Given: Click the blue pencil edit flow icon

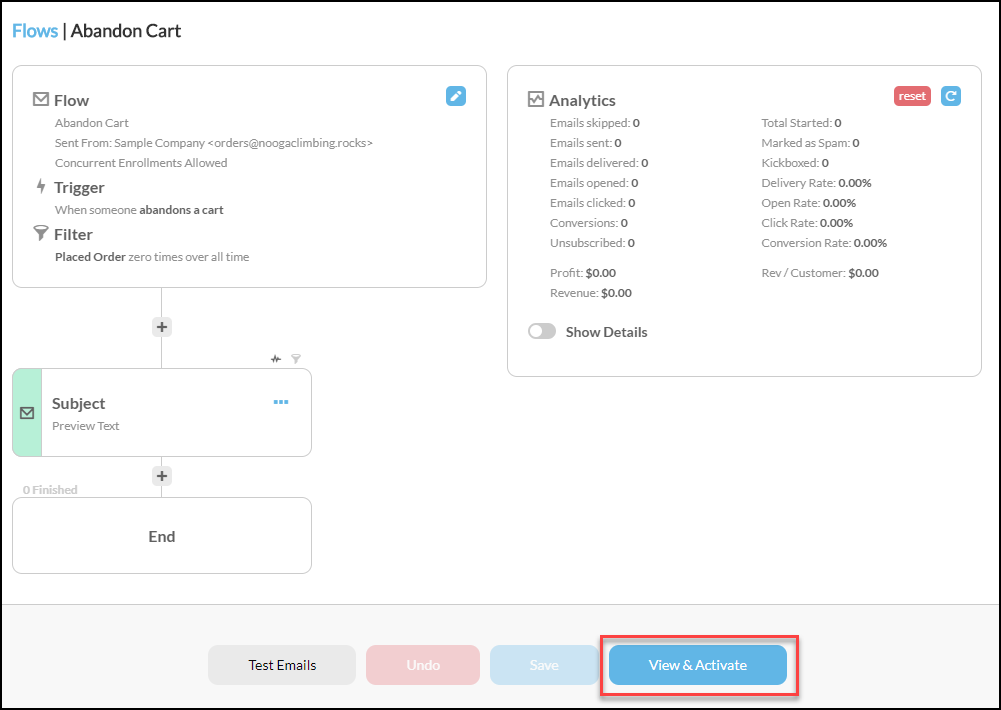Looking at the screenshot, I should 456,96.
